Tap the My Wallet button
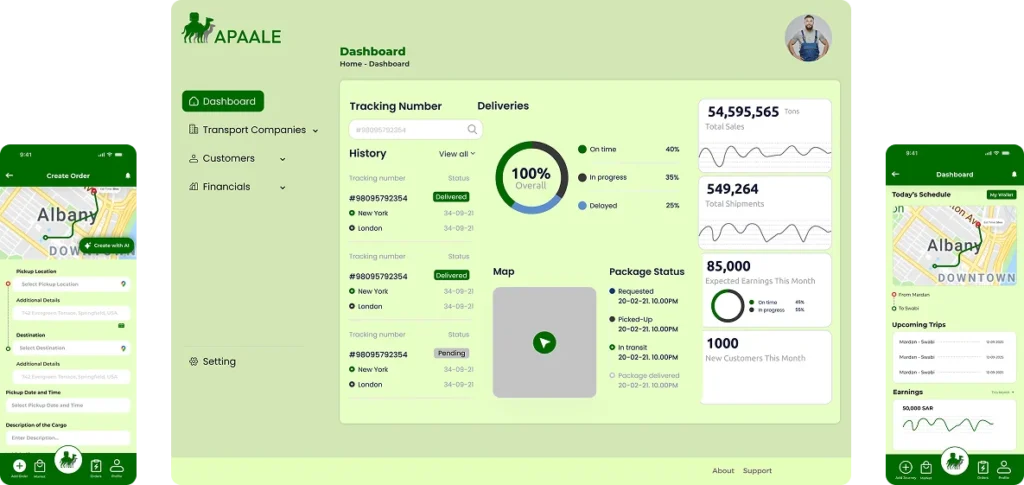Image resolution: width=1024 pixels, height=485 pixels. (1000, 194)
